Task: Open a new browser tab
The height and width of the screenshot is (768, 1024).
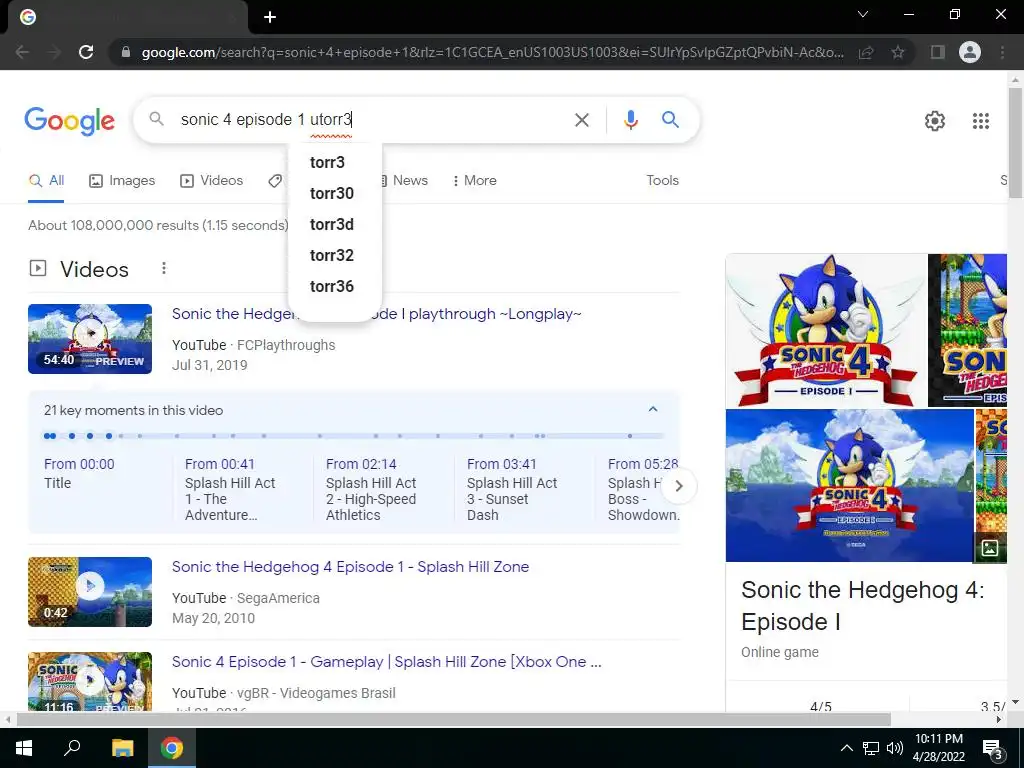Action: [270, 17]
